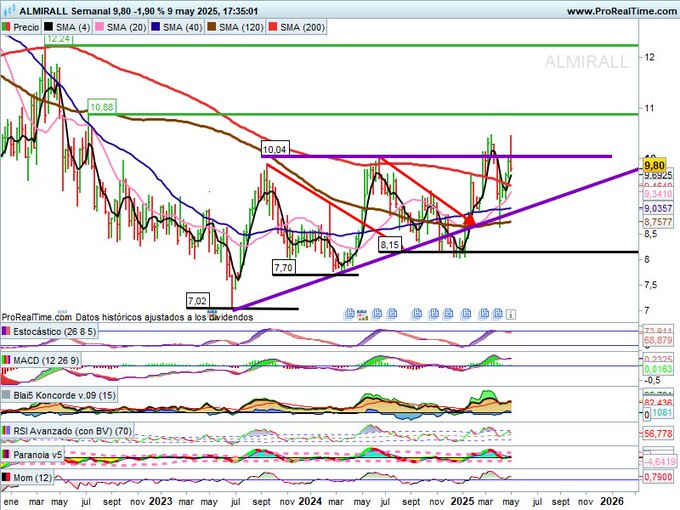Image resolution: width=680 pixels, height=510 pixels.
Task: Click the 9,0357 SMA value on the price axis
Action: [x=658, y=208]
